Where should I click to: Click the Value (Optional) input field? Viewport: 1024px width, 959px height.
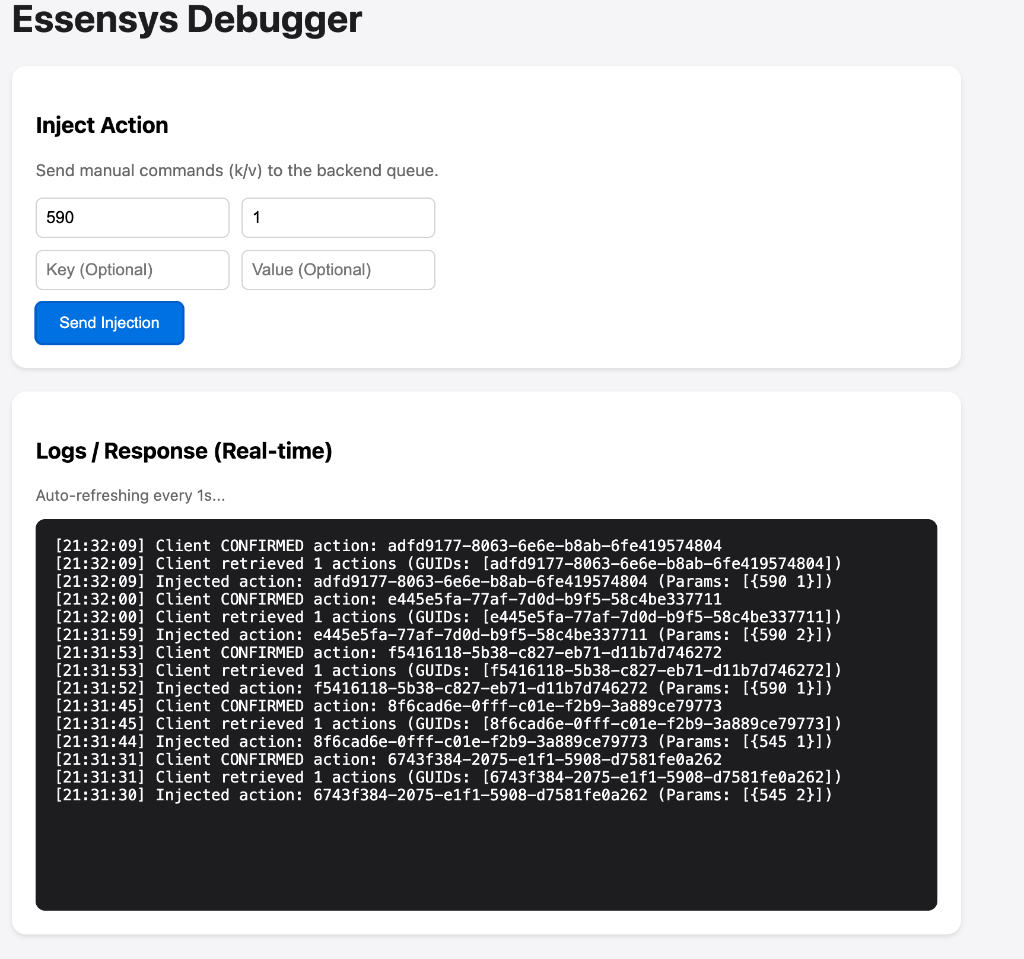click(x=337, y=269)
